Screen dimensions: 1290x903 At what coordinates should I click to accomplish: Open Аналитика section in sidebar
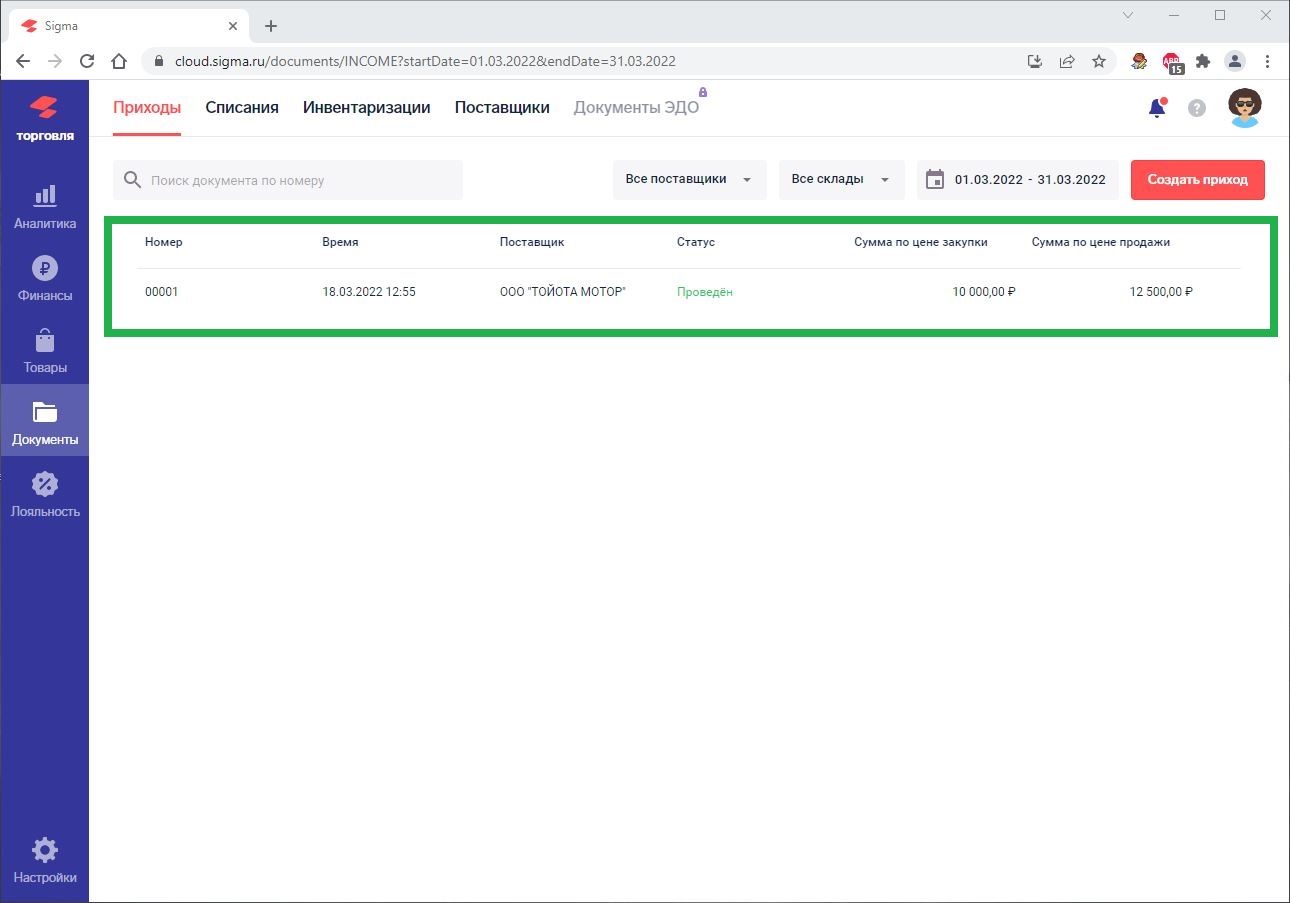pyautogui.click(x=44, y=207)
